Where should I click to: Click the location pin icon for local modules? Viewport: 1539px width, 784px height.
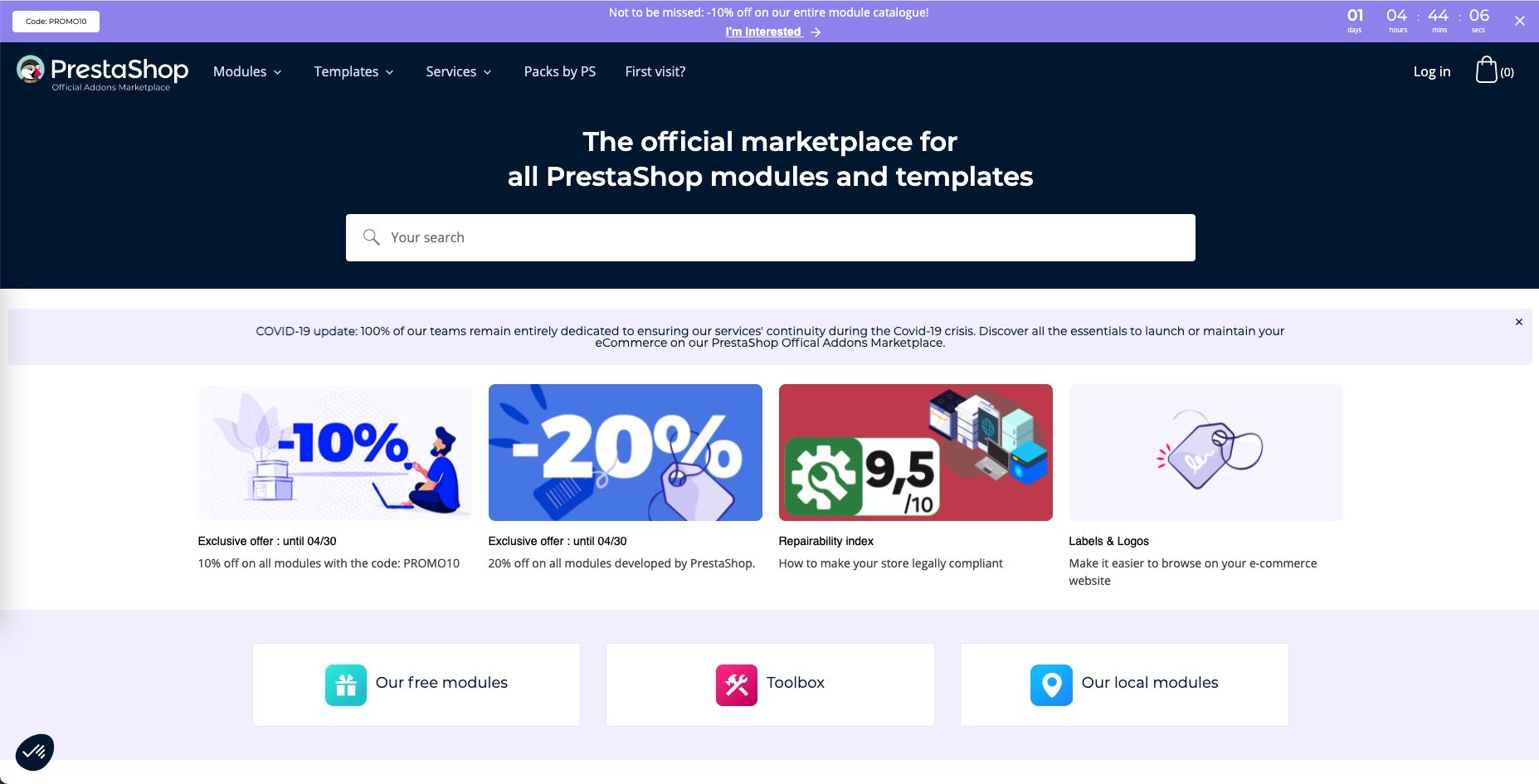(x=1051, y=685)
